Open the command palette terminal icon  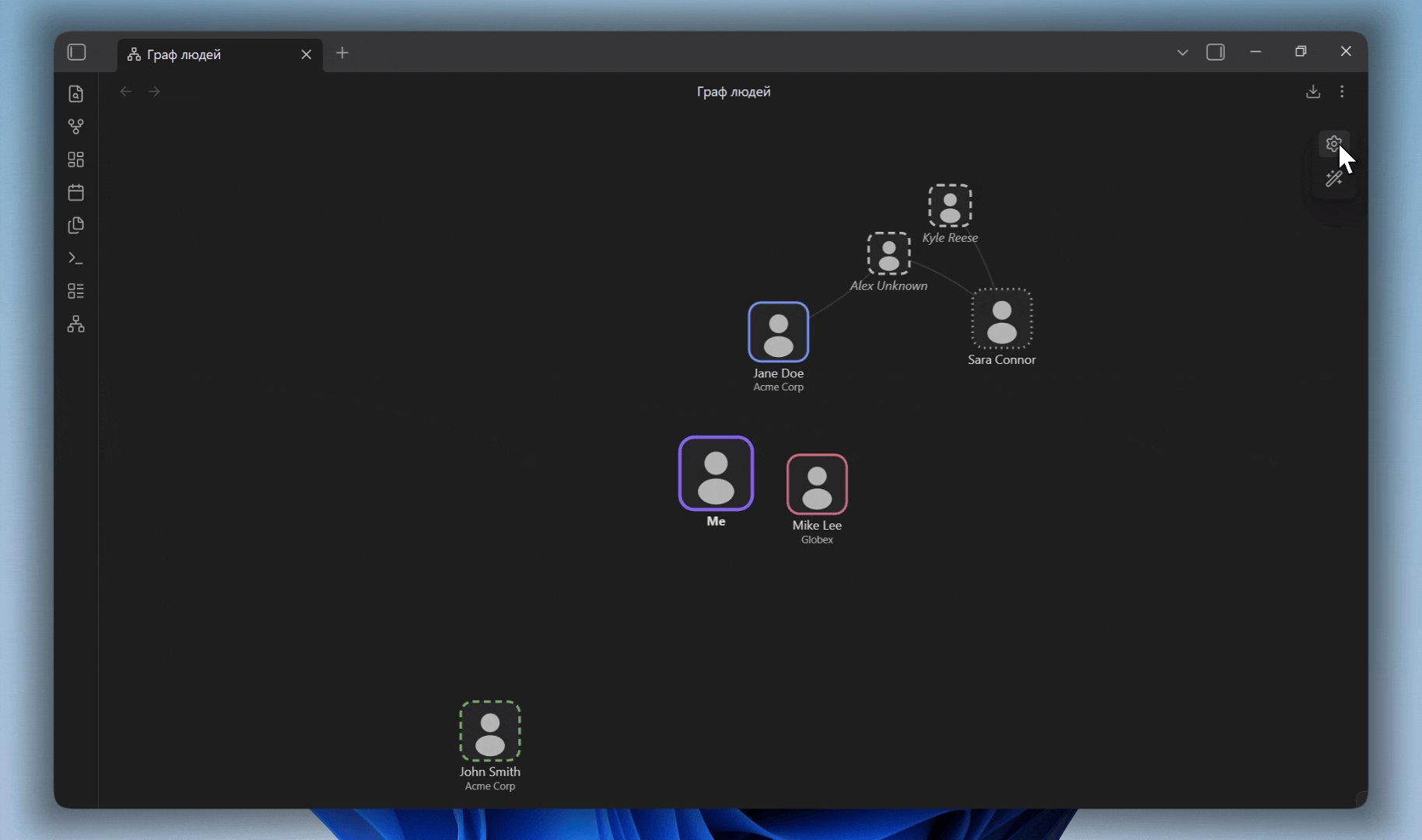[75, 258]
